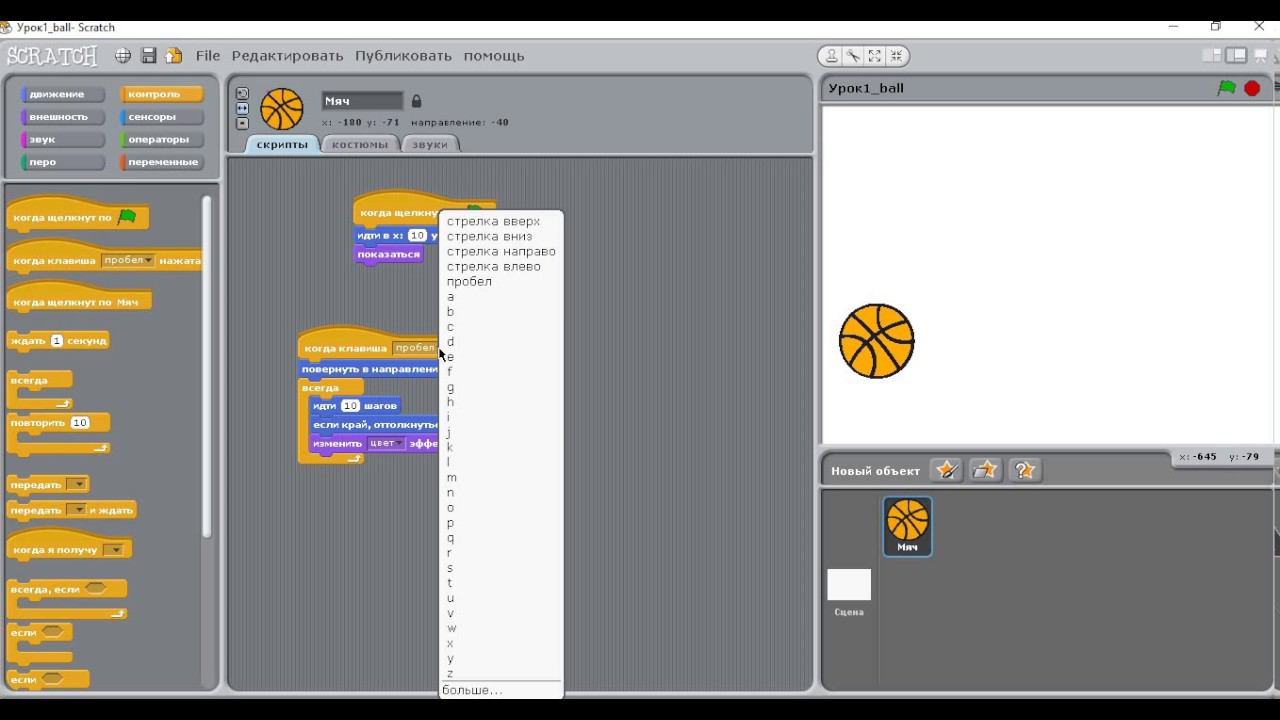Viewport: 1280px width, 720px height.
Task: Select the Мяч sprite in sprite list
Action: pos(907,526)
